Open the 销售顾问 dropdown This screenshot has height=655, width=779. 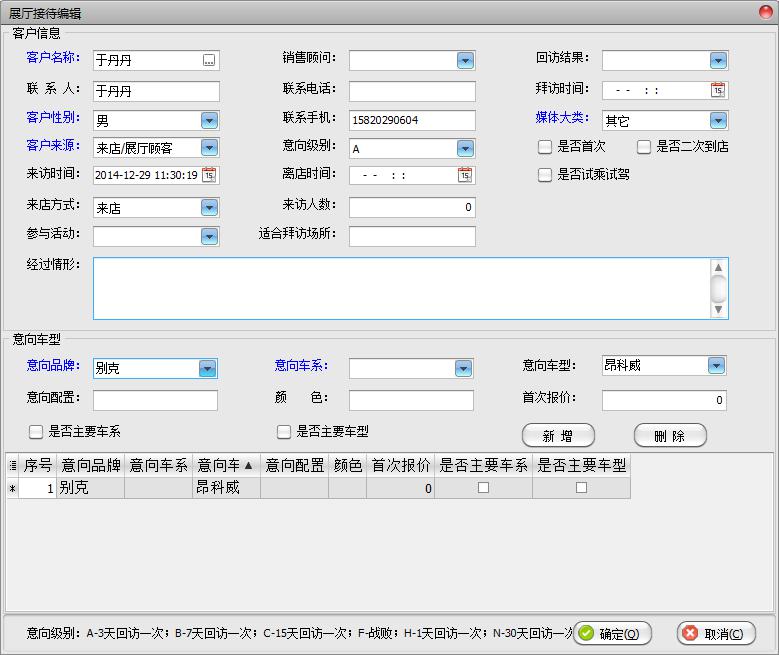pos(465,61)
